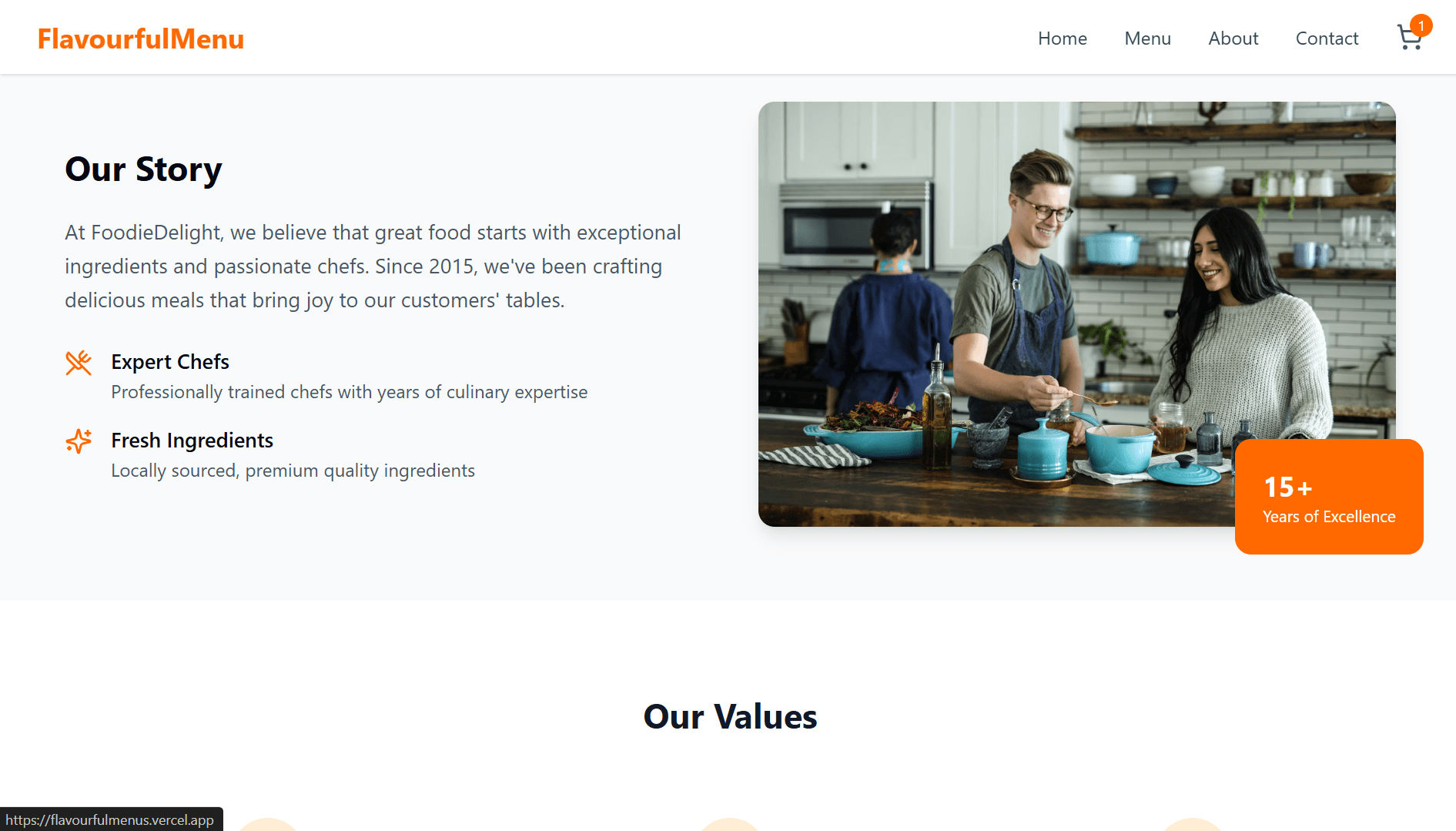The width and height of the screenshot is (1456, 831).
Task: Open the Contact page link
Action: pyautogui.click(x=1327, y=39)
